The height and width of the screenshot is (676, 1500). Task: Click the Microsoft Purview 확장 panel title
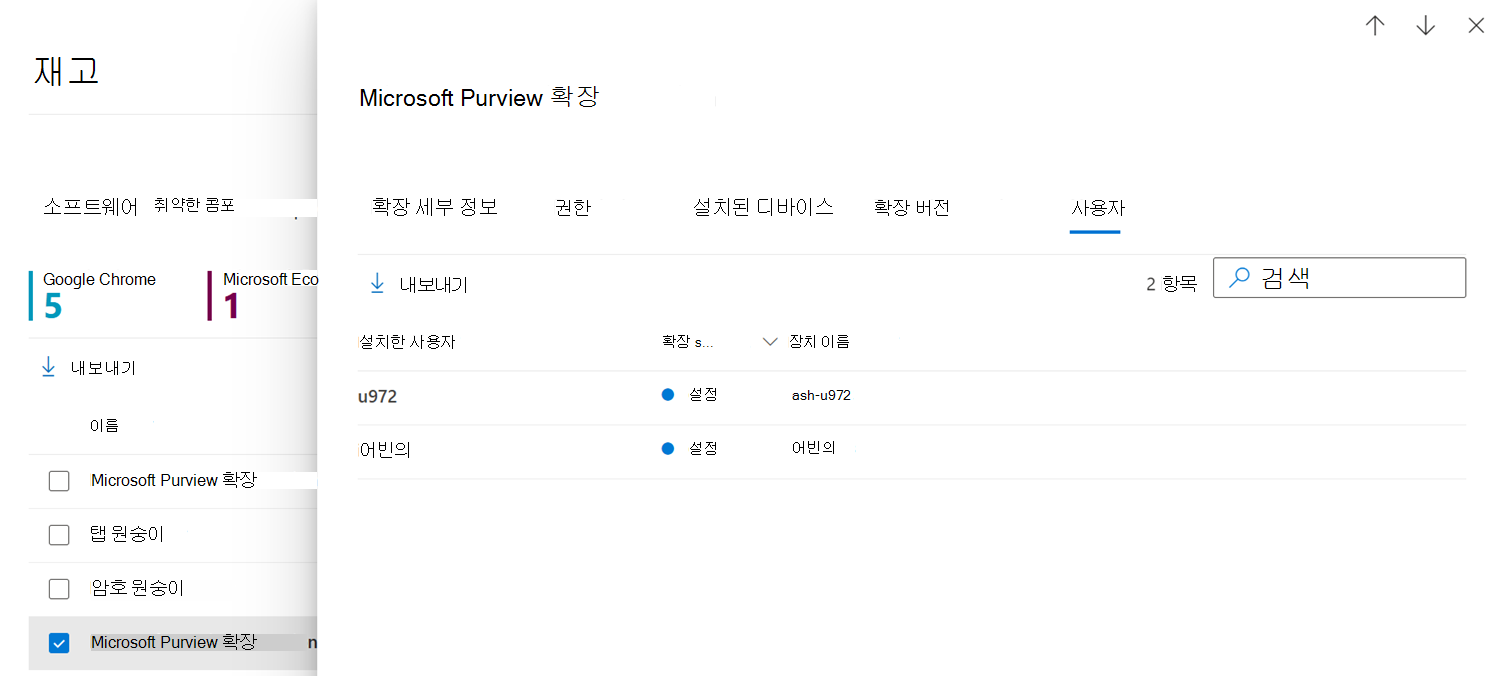tap(479, 97)
